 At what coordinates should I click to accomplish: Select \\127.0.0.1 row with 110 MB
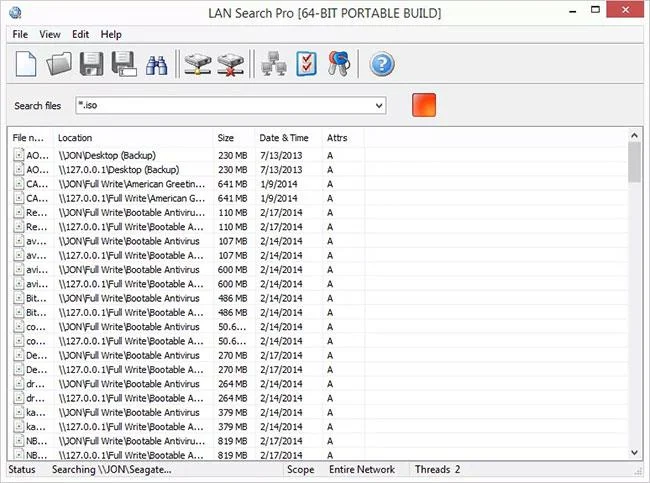[318, 227]
